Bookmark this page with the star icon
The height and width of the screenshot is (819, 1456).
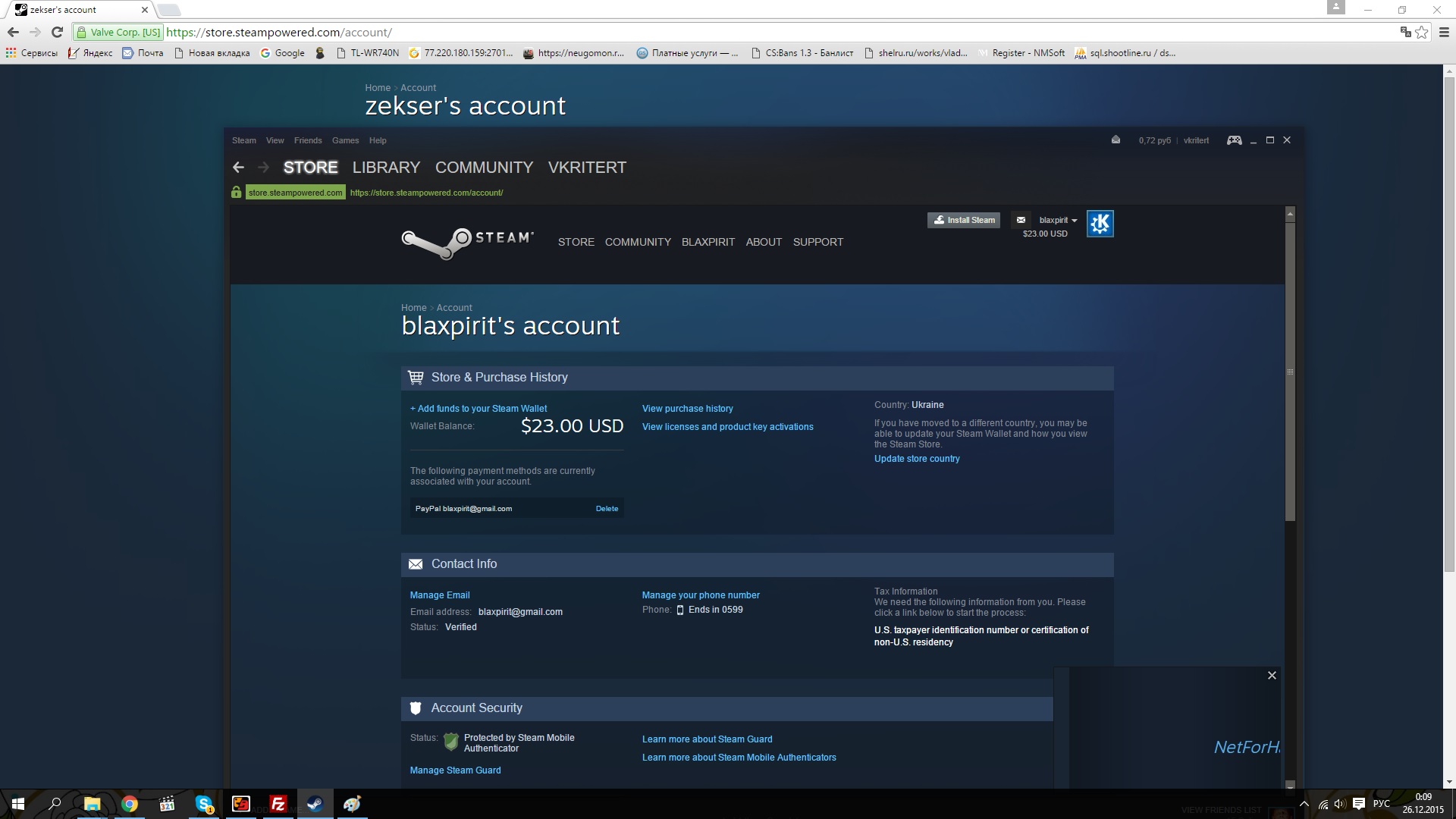tap(1422, 32)
